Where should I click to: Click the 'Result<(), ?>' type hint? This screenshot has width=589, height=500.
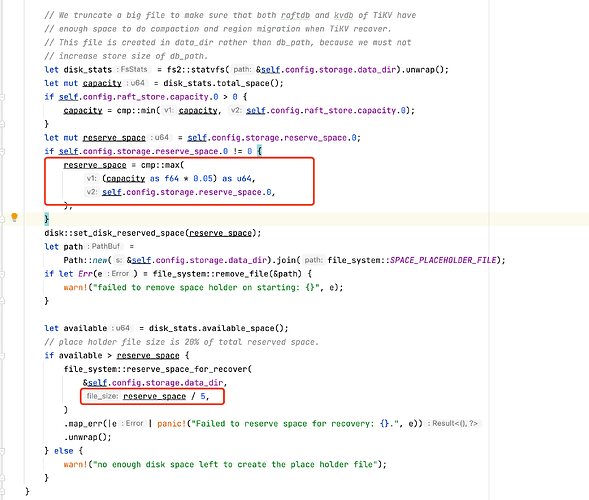(x=453, y=423)
